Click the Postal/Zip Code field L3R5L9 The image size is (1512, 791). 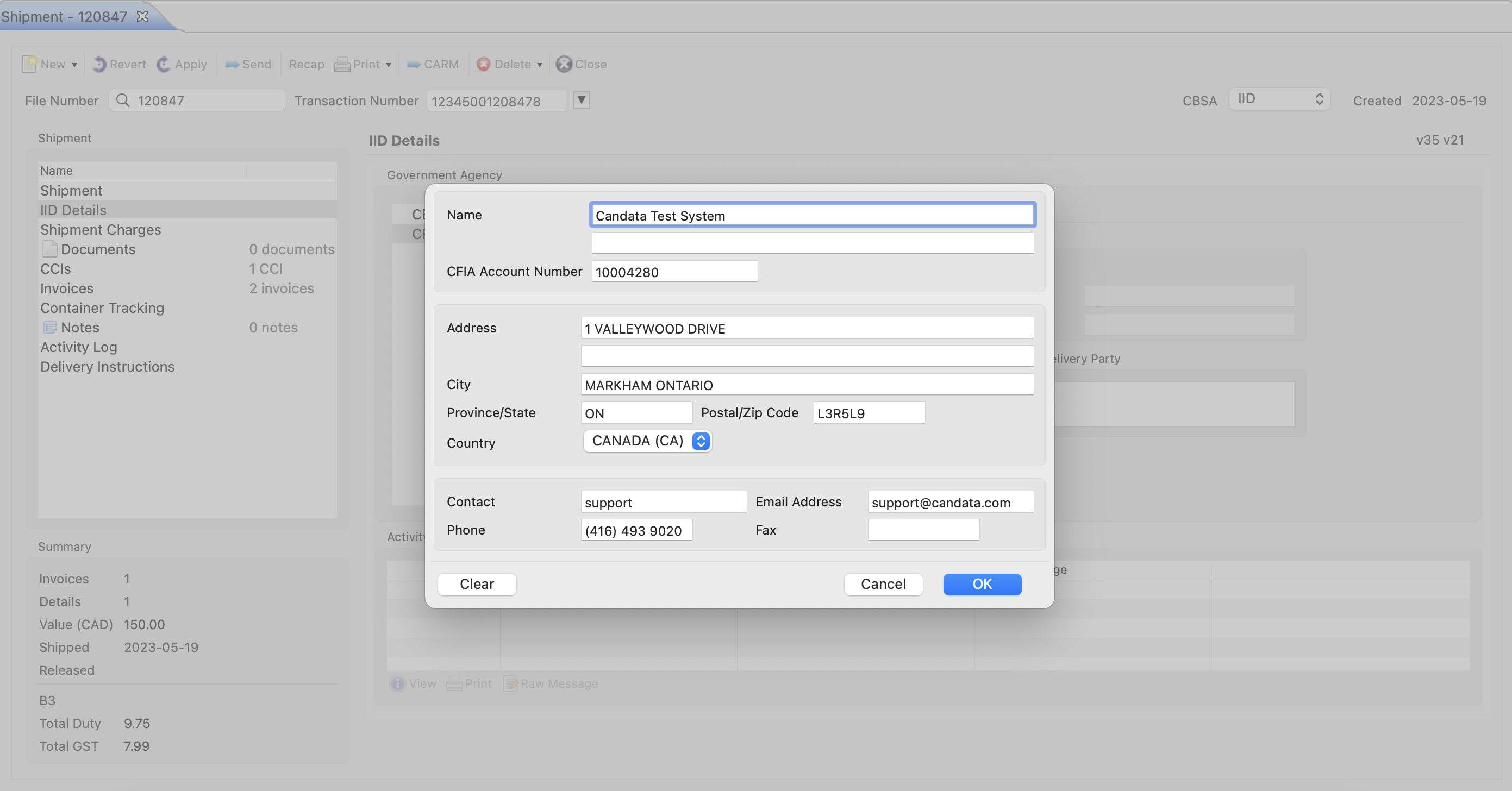tap(869, 412)
